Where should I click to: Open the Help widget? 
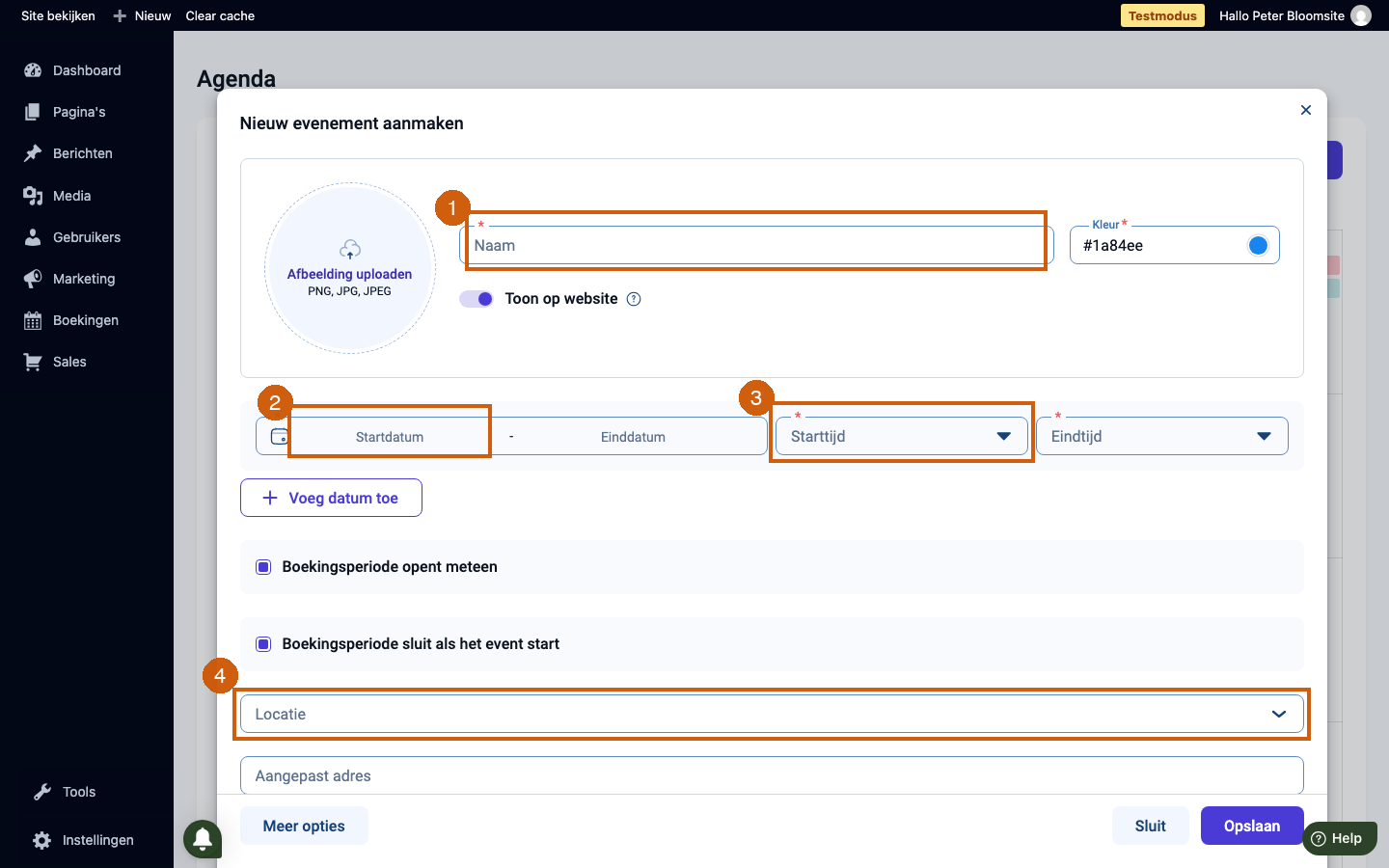1339,838
